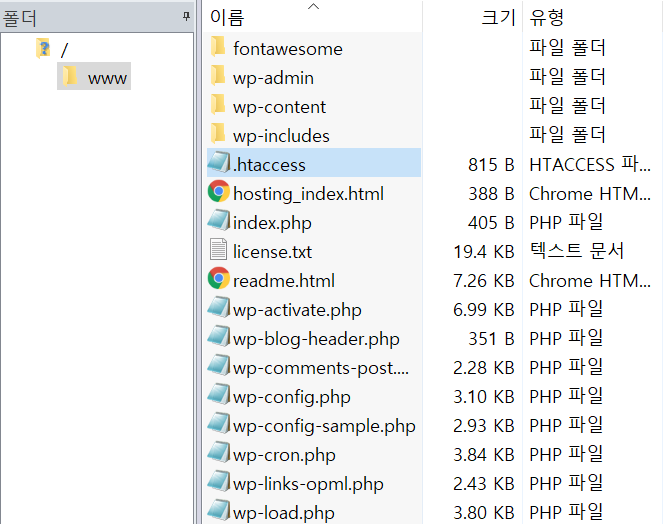Click the 815 B size value
The height and width of the screenshot is (524, 665).
point(491,165)
